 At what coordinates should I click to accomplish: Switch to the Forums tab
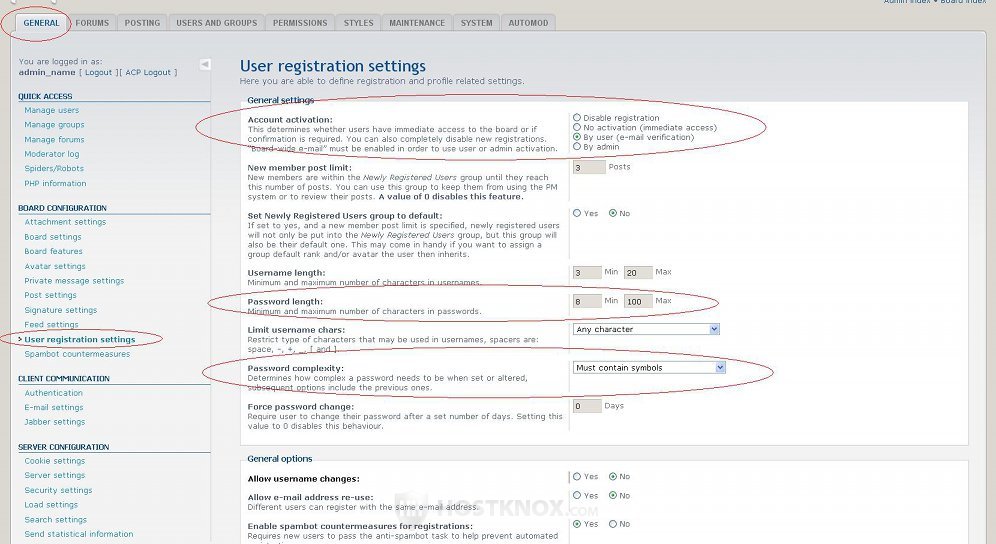coord(92,23)
